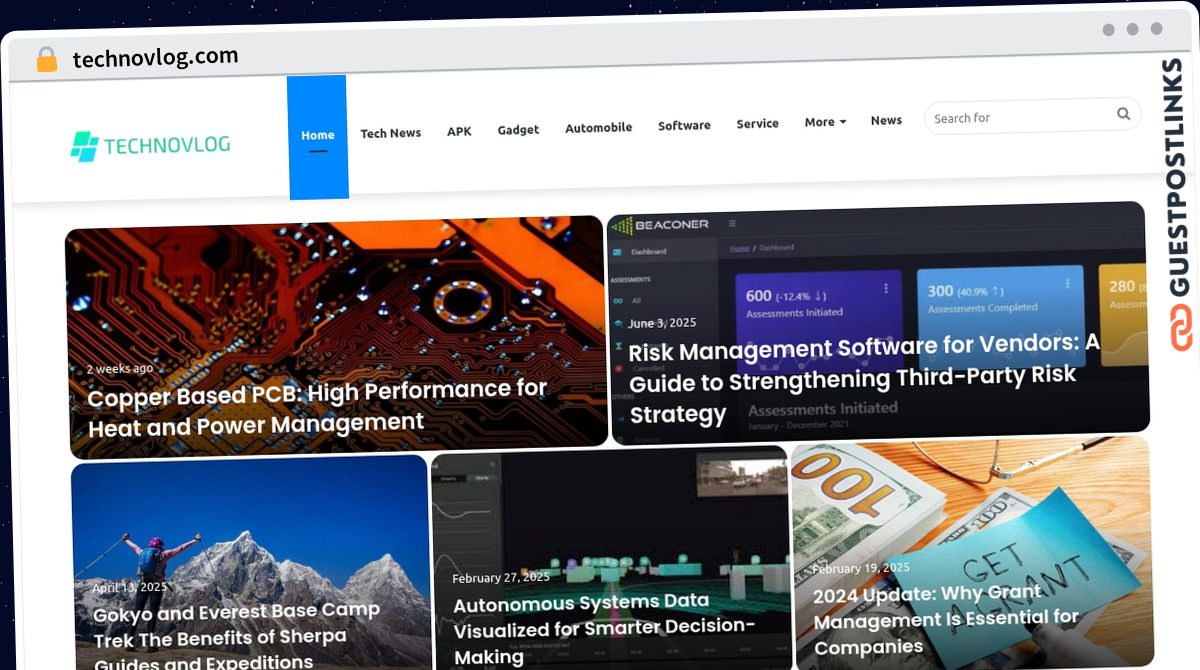Click the '2 weeks ago' date text
Screen dimensions: 1200x670
(120, 369)
